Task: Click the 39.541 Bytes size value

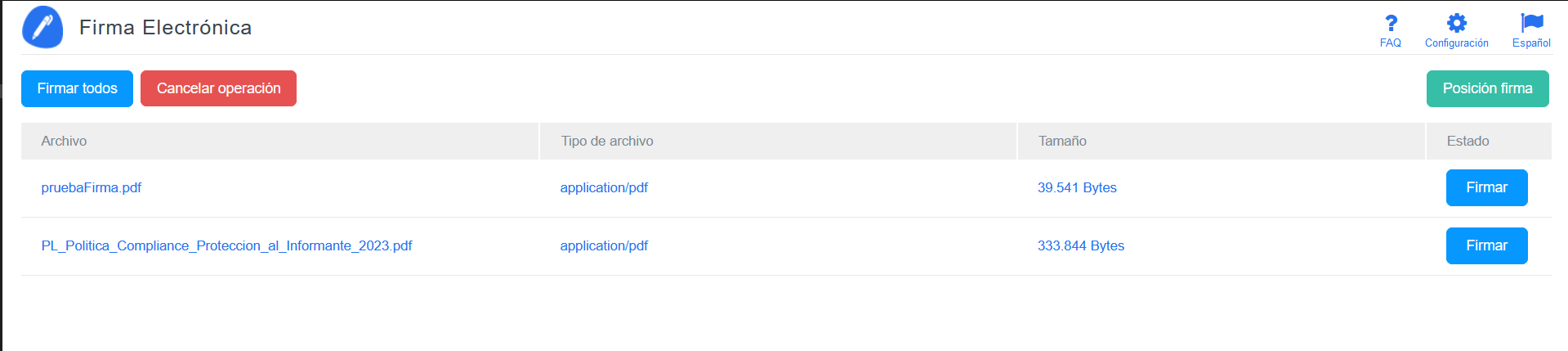Action: [1077, 187]
